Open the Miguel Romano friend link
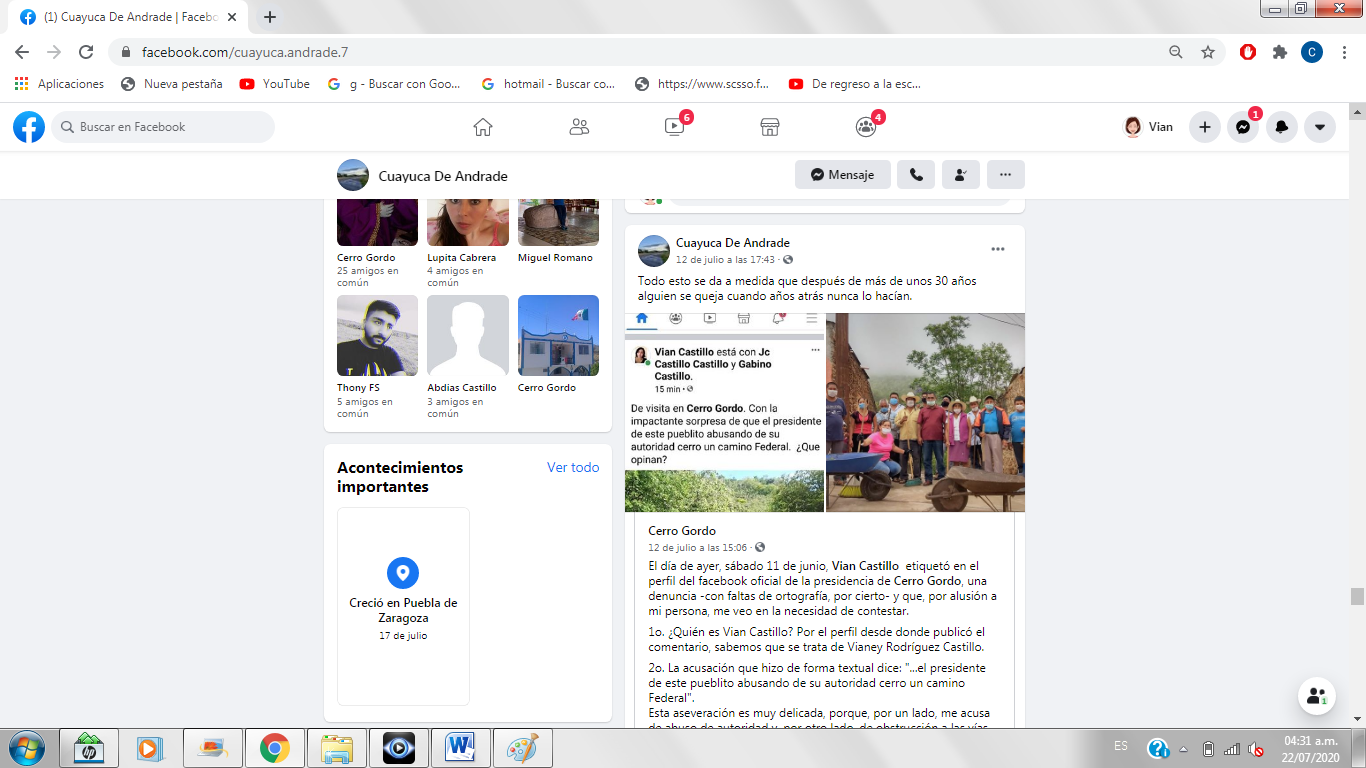This screenshot has width=1366, height=768. 555,257
